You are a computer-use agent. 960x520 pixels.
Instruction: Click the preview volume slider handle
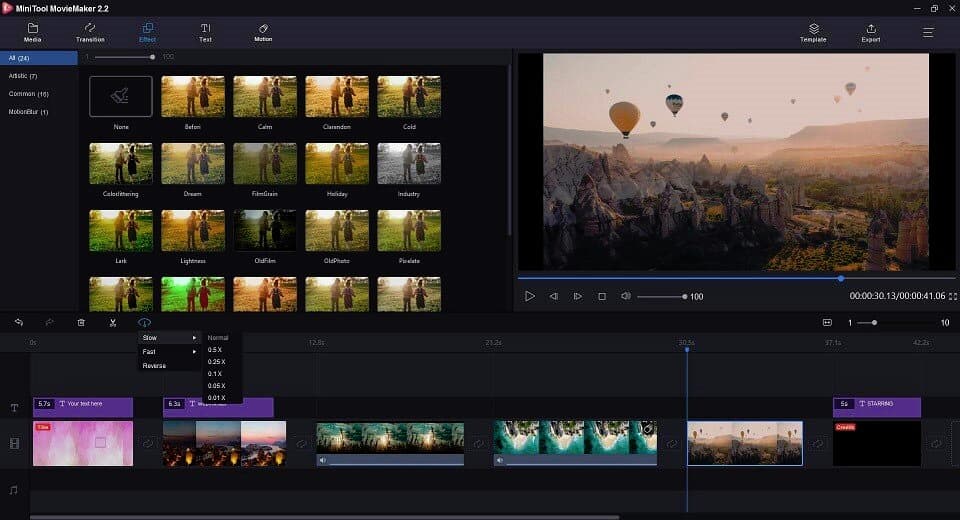click(684, 296)
